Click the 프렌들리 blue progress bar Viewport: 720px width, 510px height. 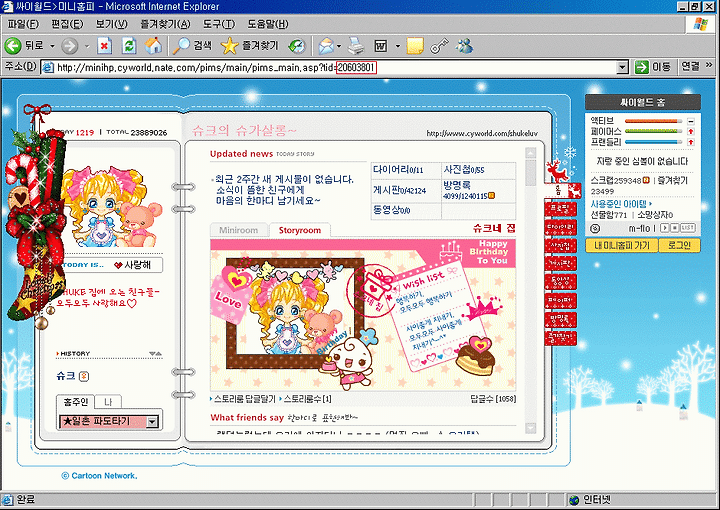pos(654,142)
